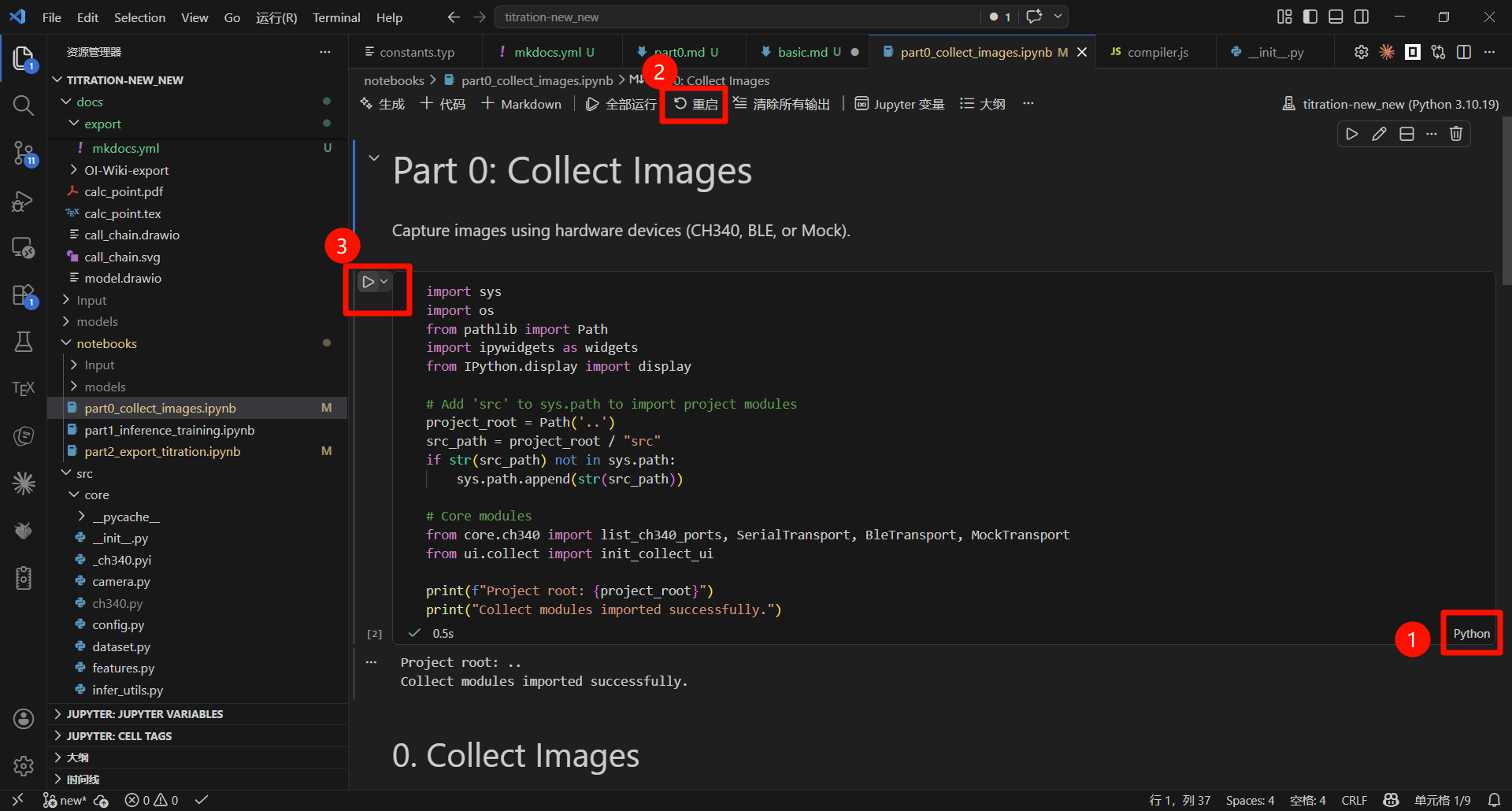Image resolution: width=1512 pixels, height=811 pixels.
Task: Open camera.py in explorer
Action: (x=120, y=582)
